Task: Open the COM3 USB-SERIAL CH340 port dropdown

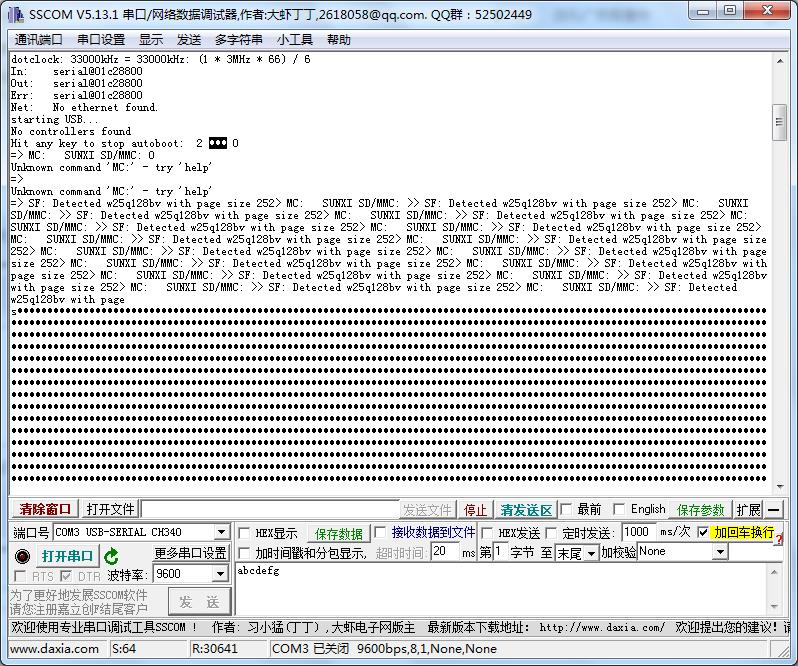Action: tap(221, 533)
